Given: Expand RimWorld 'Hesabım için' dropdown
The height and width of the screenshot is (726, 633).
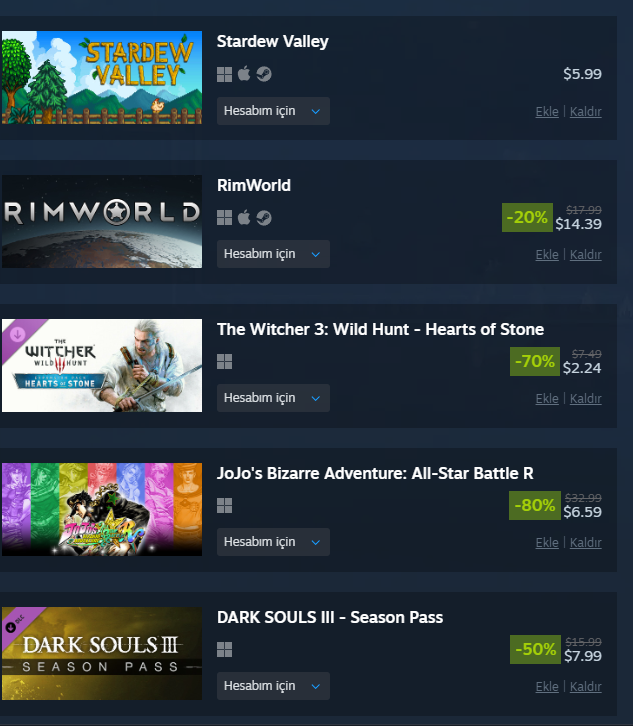Looking at the screenshot, I should point(273,254).
